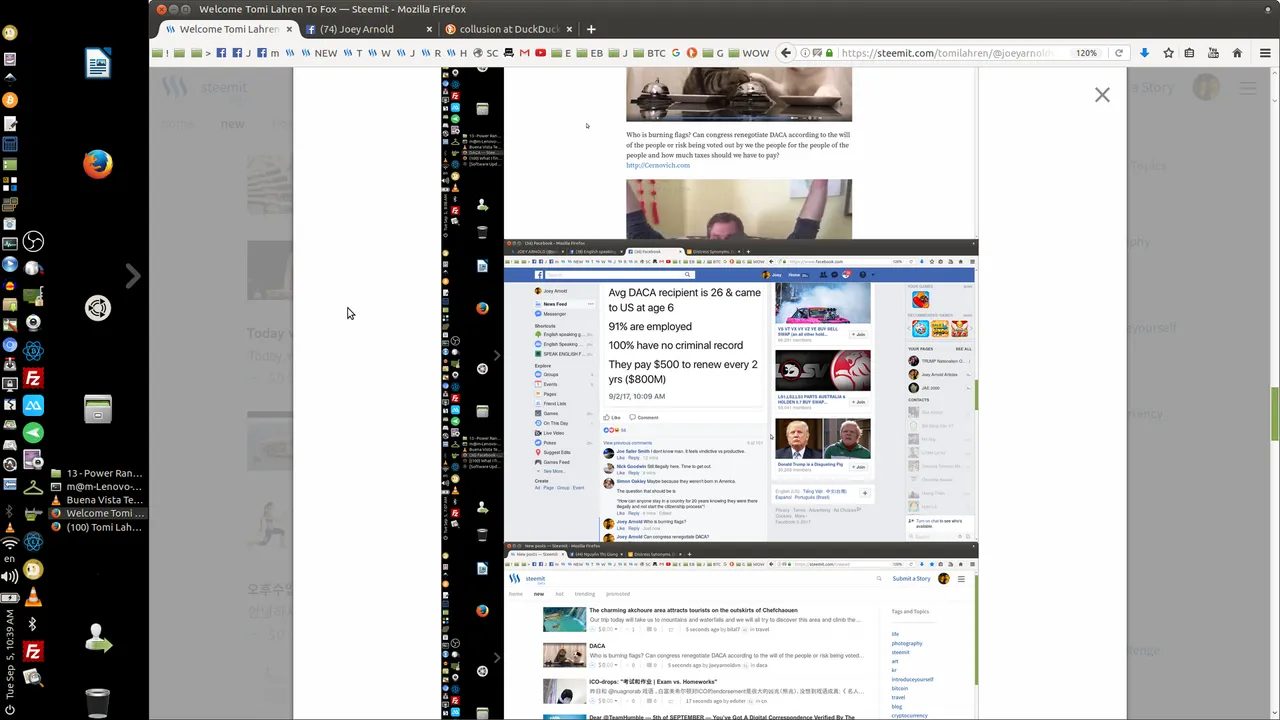1280x720 pixels.
Task: Click the video thumbnail of the man
Action: click(x=739, y=209)
